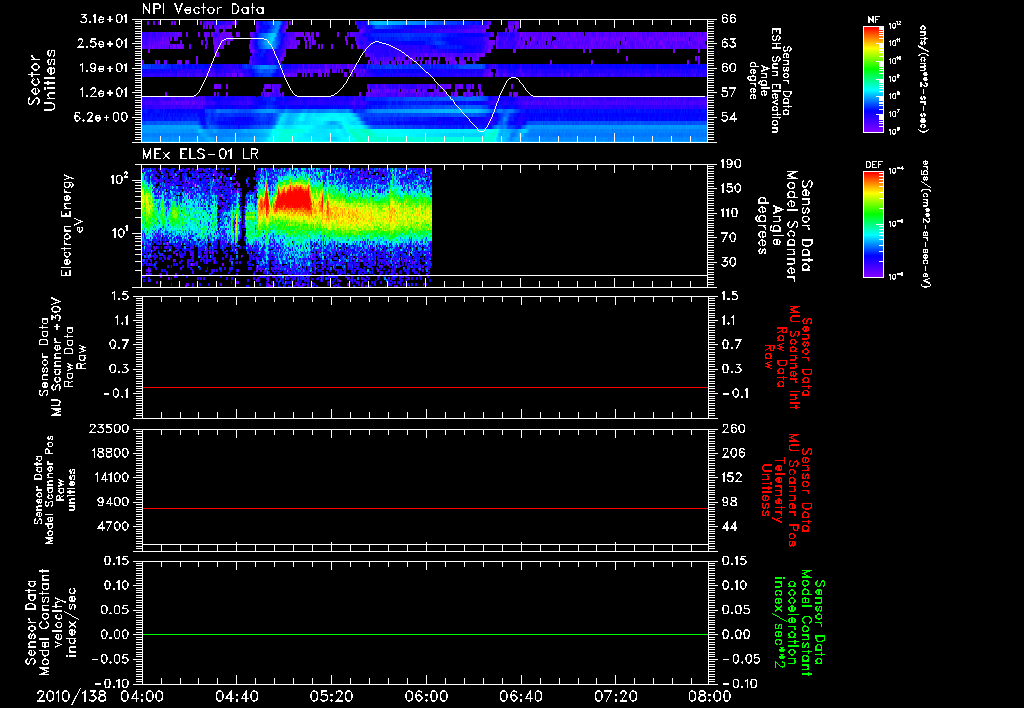The width and height of the screenshot is (1024, 708).
Task: Click the DEF color scale bar
Action: pos(874,224)
